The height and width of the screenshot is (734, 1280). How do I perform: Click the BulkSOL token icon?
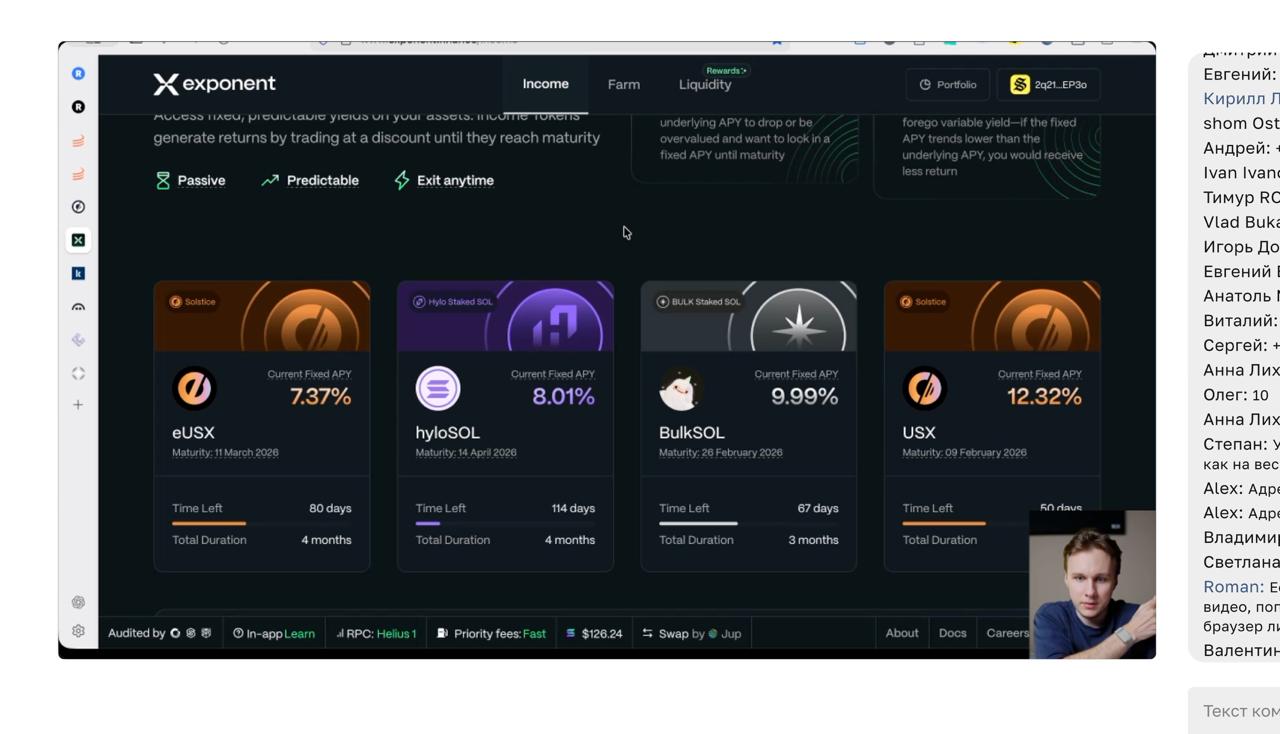(x=680, y=389)
